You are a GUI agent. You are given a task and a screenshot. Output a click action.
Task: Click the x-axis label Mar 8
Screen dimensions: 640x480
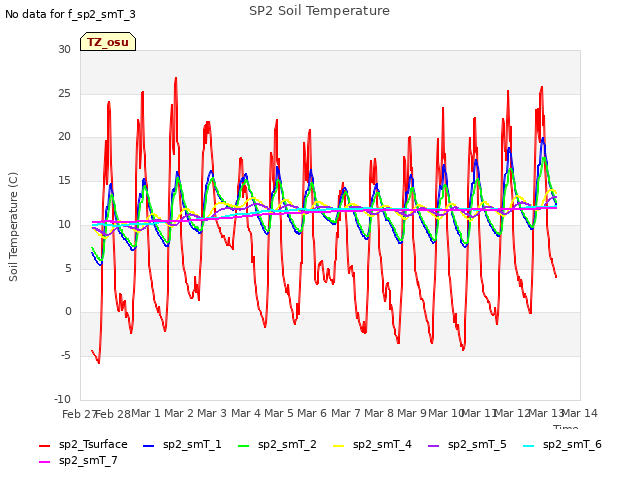pos(379,413)
